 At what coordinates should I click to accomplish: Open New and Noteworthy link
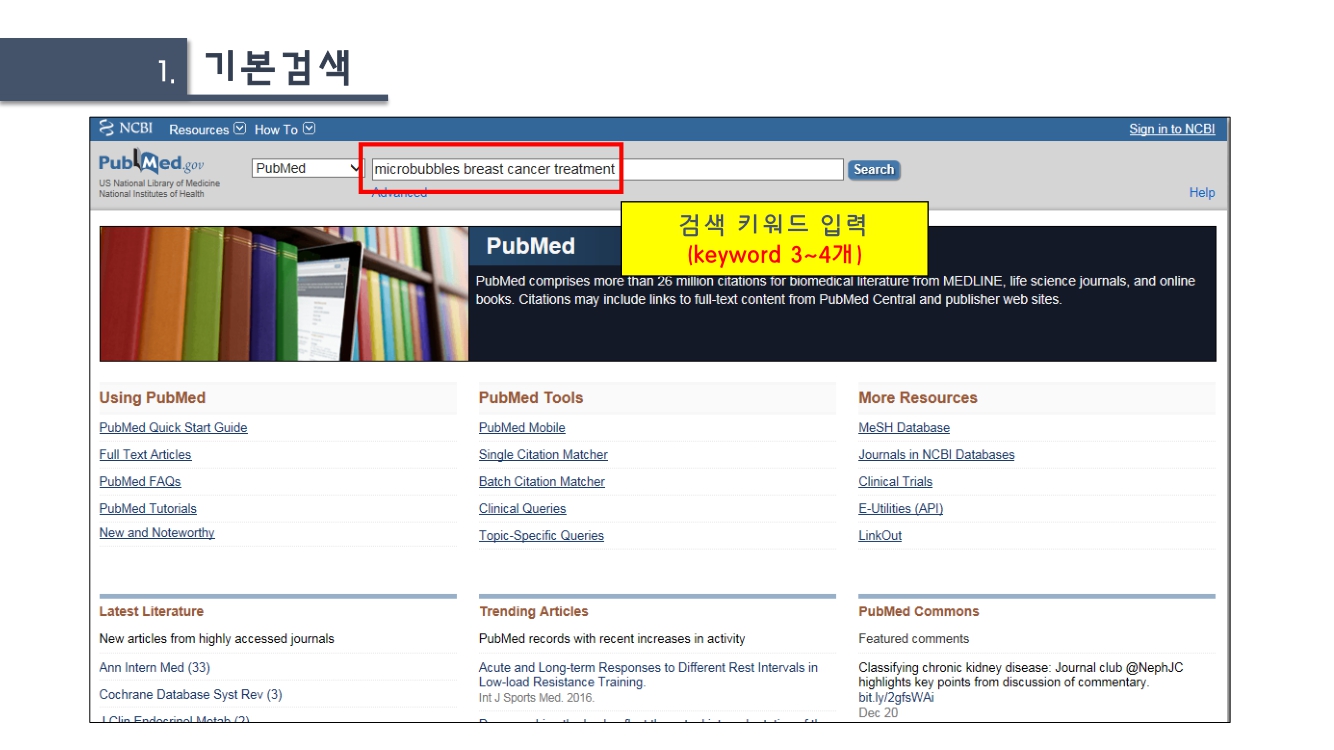point(157,533)
